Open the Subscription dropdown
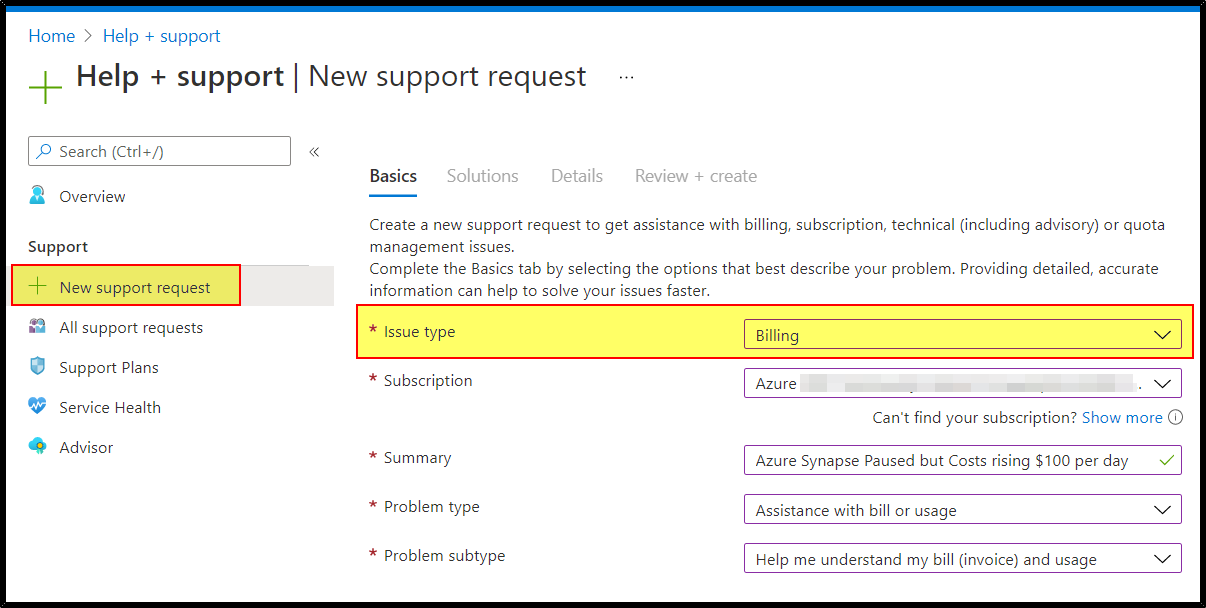 coord(962,383)
